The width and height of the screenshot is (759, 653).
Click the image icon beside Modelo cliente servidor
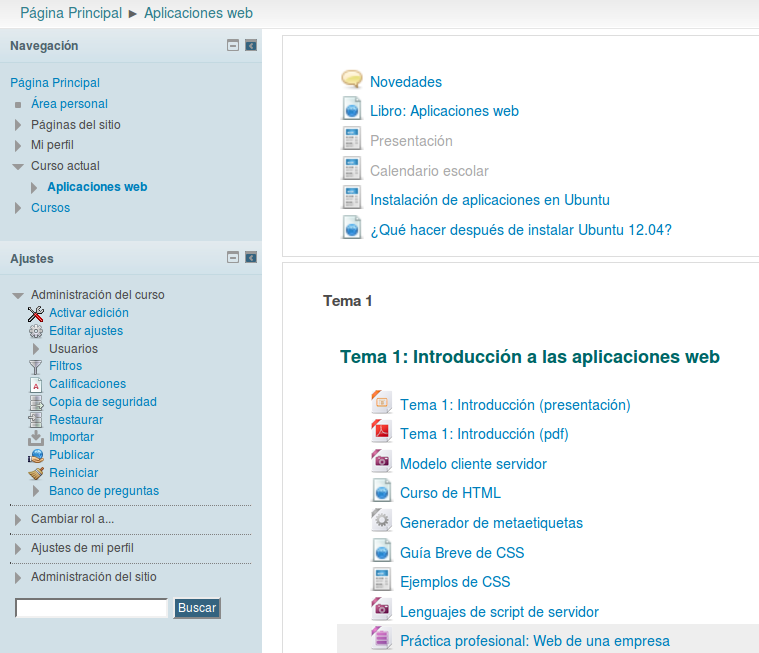(381, 461)
